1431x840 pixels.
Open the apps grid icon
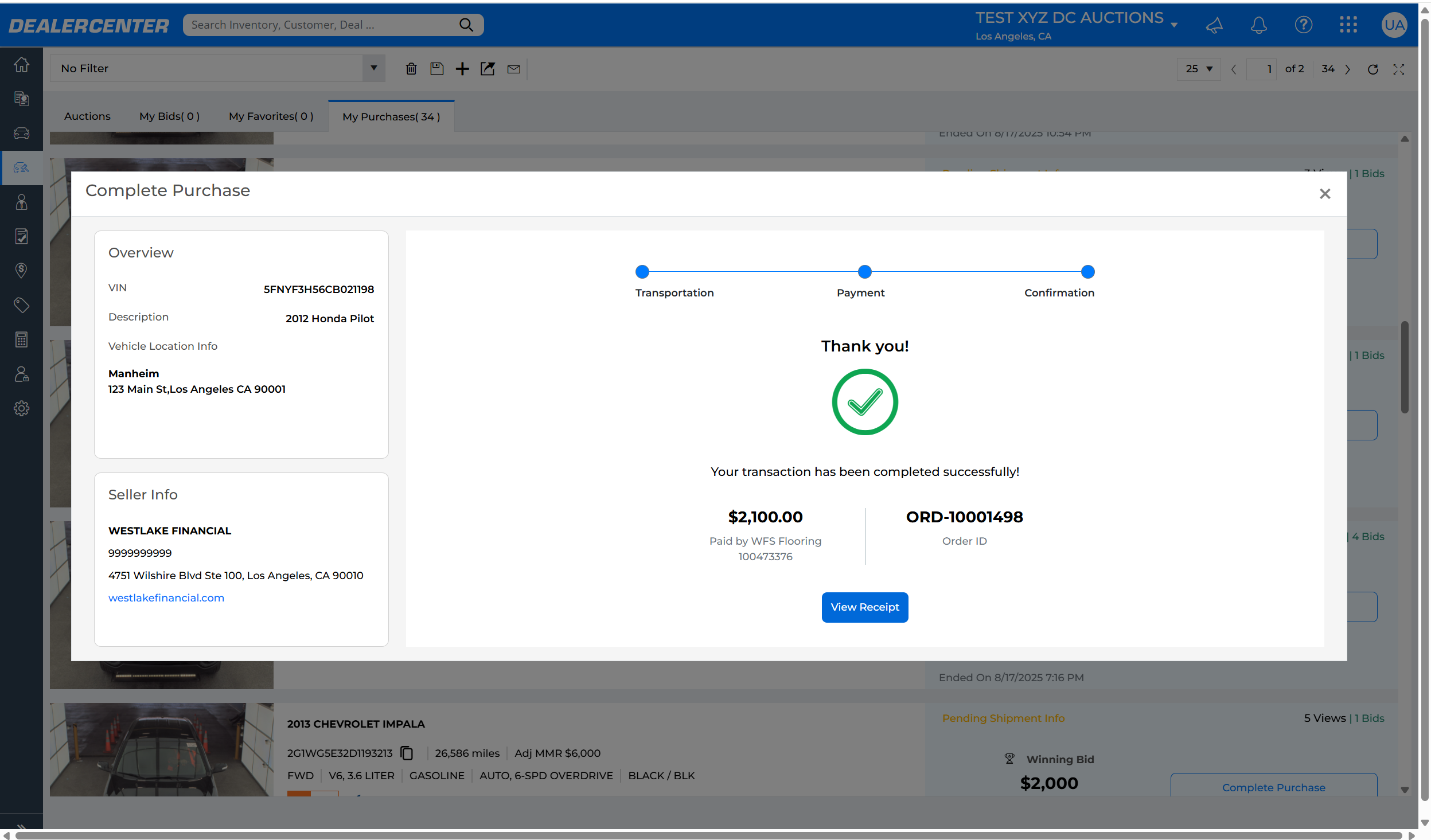1348,25
